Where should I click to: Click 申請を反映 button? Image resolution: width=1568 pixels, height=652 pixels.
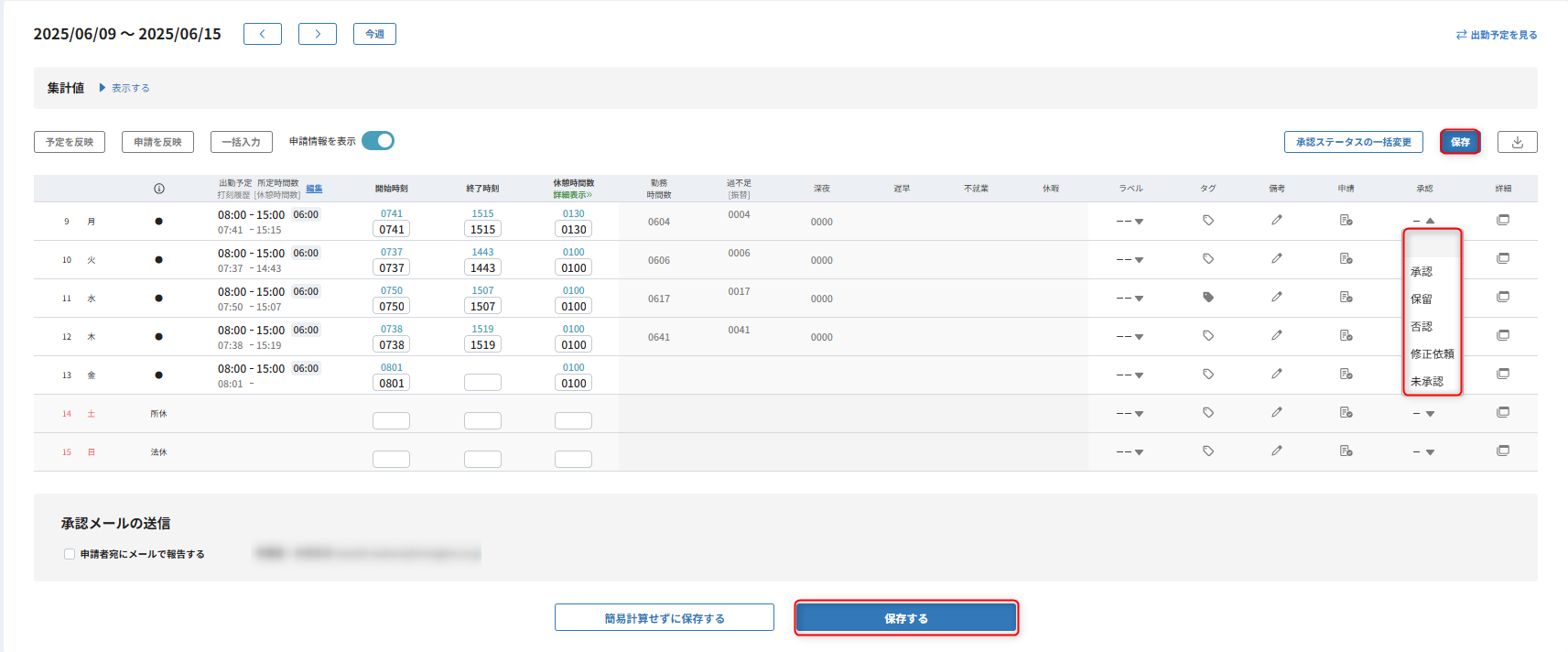[x=157, y=142]
